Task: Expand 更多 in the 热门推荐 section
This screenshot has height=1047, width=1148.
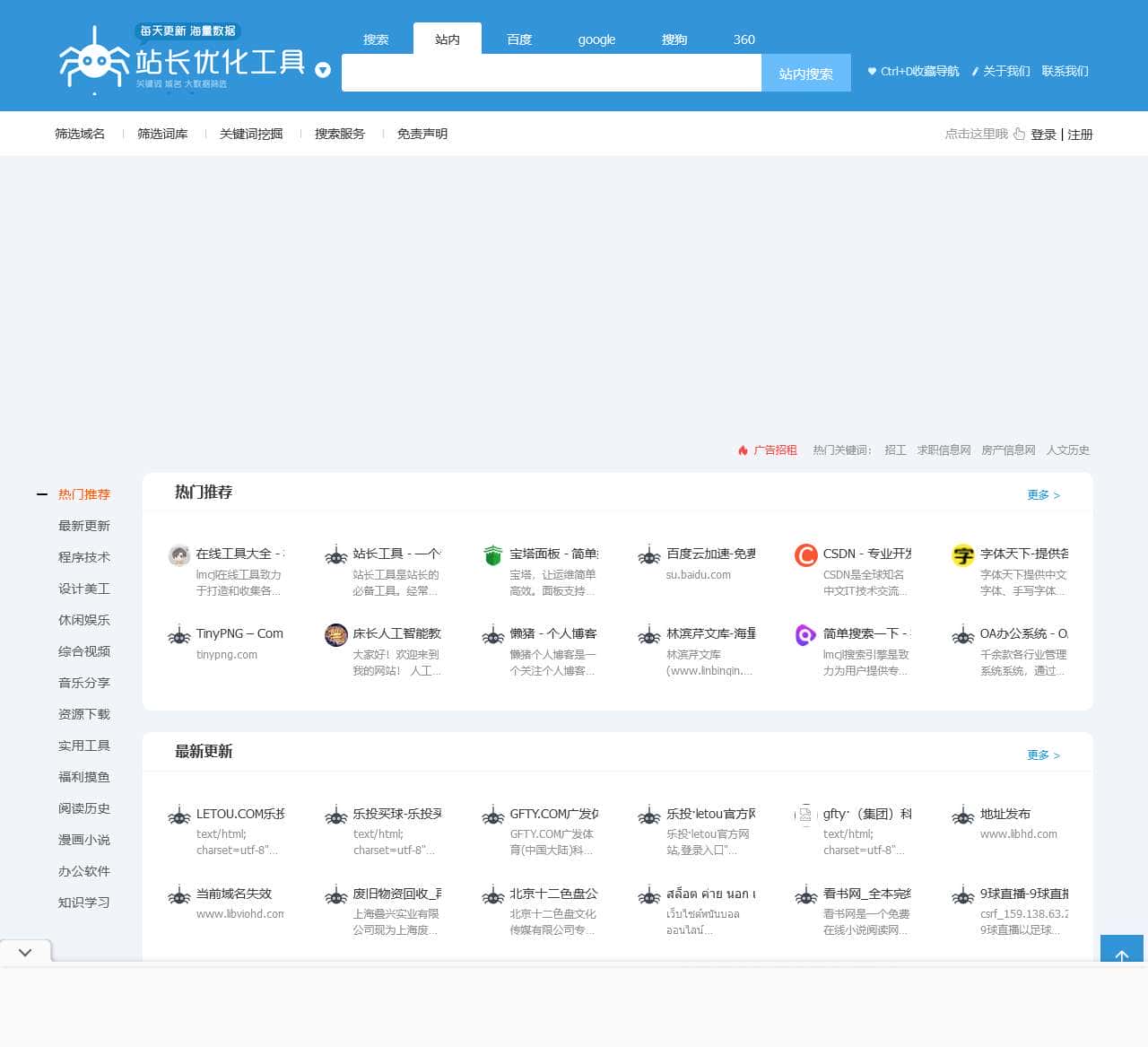Action: tap(1043, 495)
